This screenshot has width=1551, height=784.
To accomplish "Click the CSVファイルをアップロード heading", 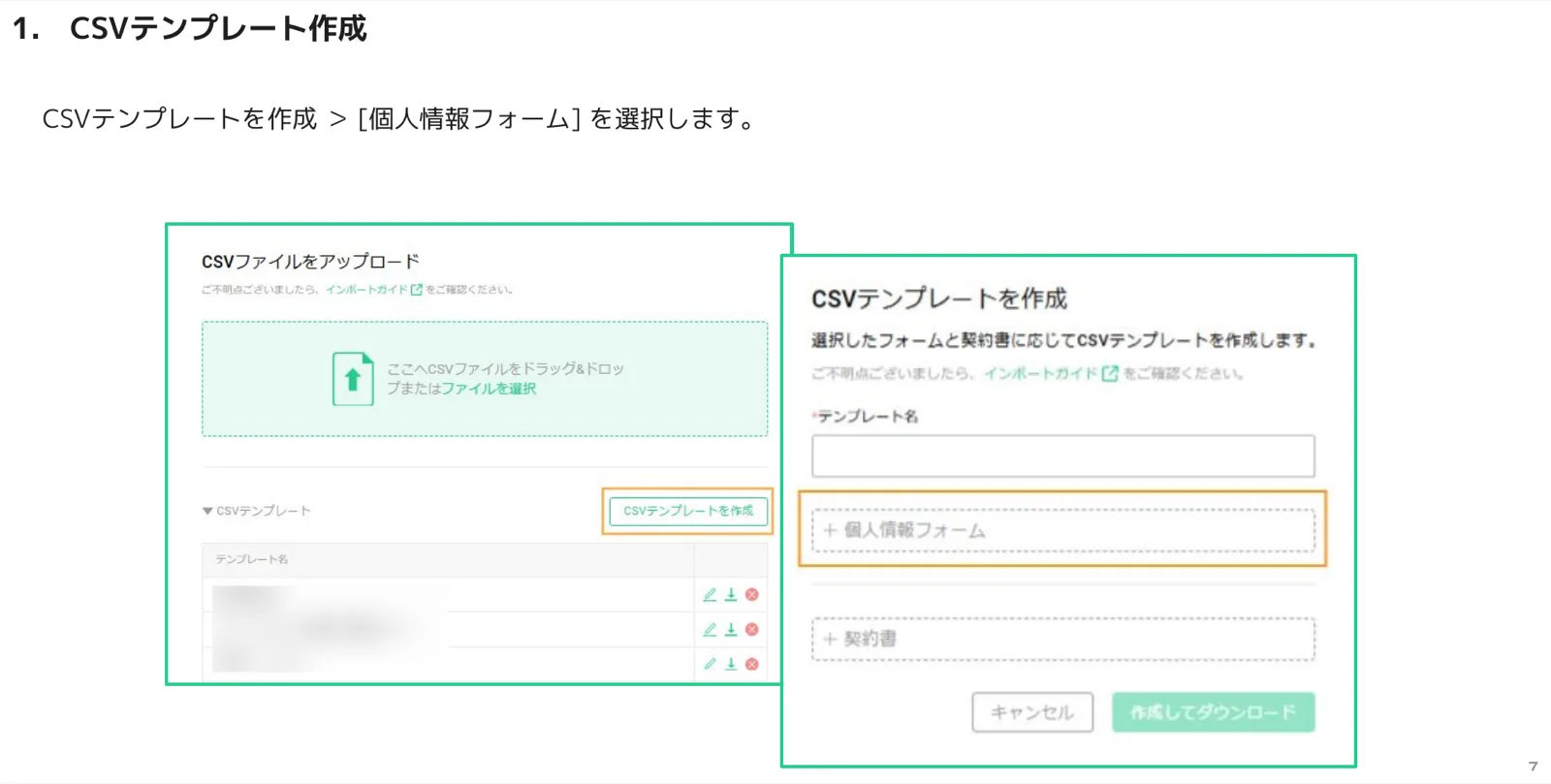I will coord(310,262).
